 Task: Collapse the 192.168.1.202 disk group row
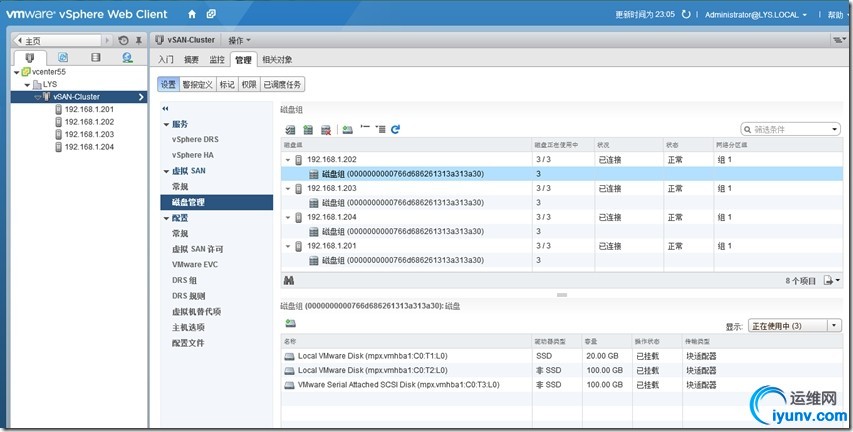pyautogui.click(x=288, y=159)
